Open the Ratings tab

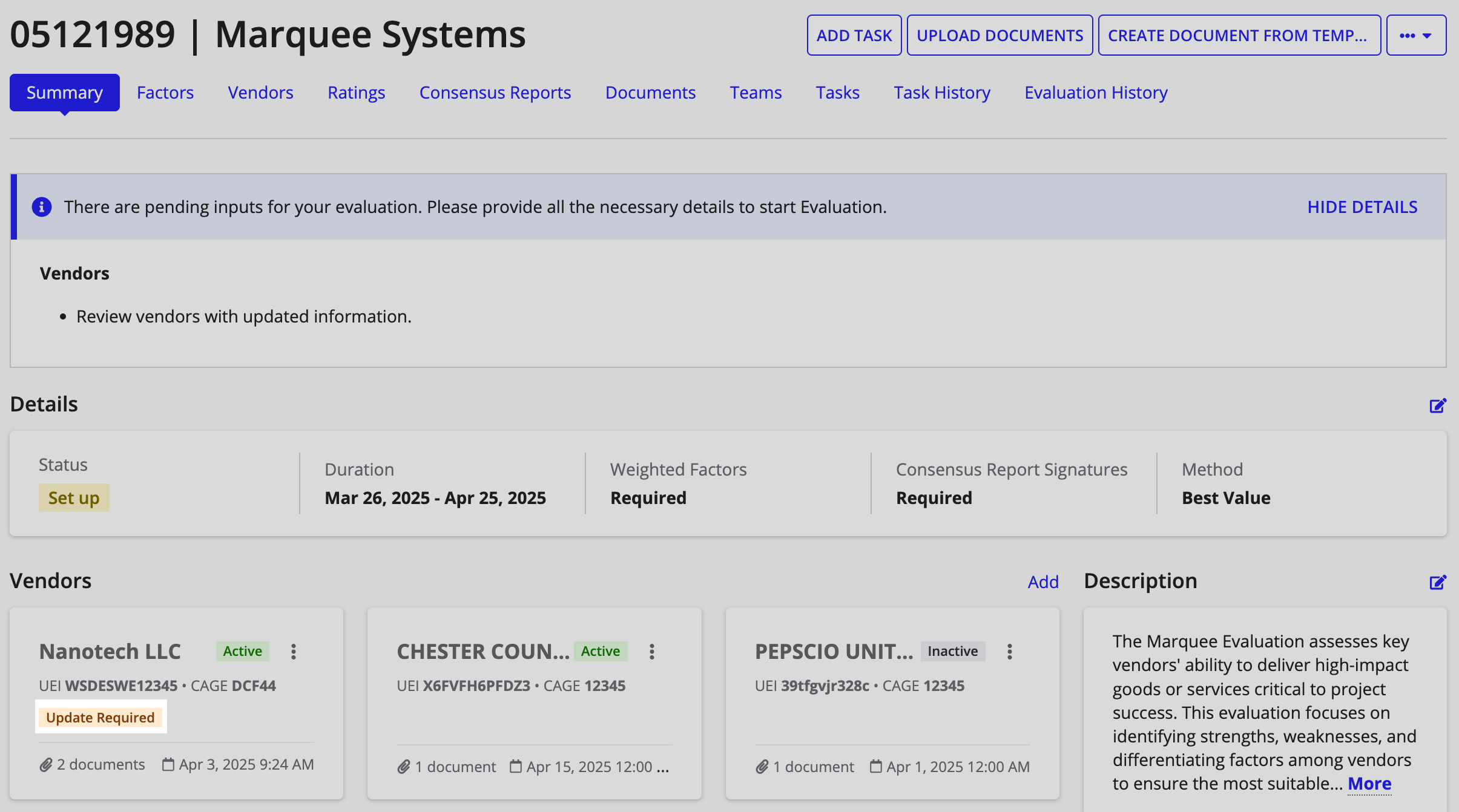[x=357, y=93]
